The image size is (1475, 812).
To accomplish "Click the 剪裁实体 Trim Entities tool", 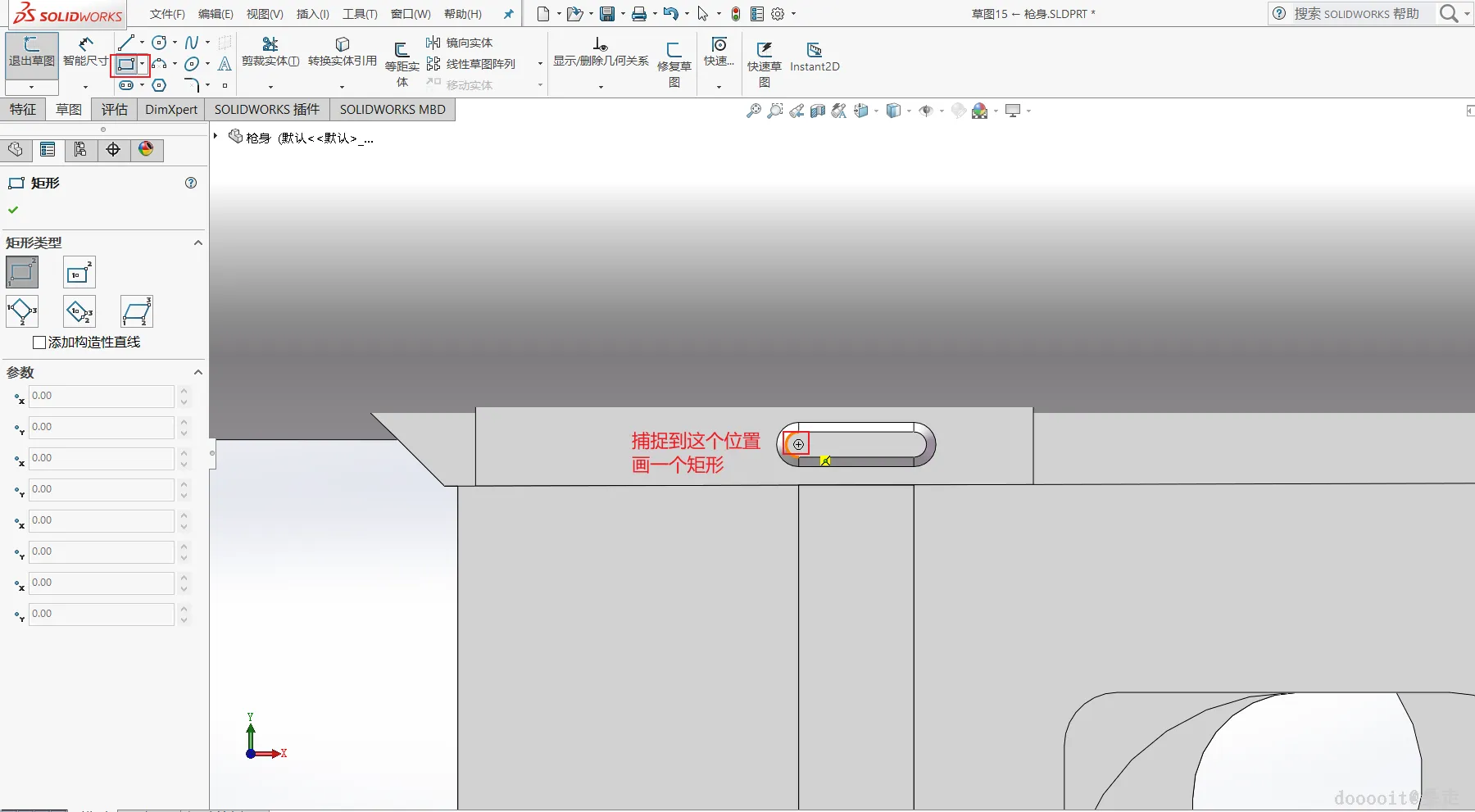I will point(270,52).
